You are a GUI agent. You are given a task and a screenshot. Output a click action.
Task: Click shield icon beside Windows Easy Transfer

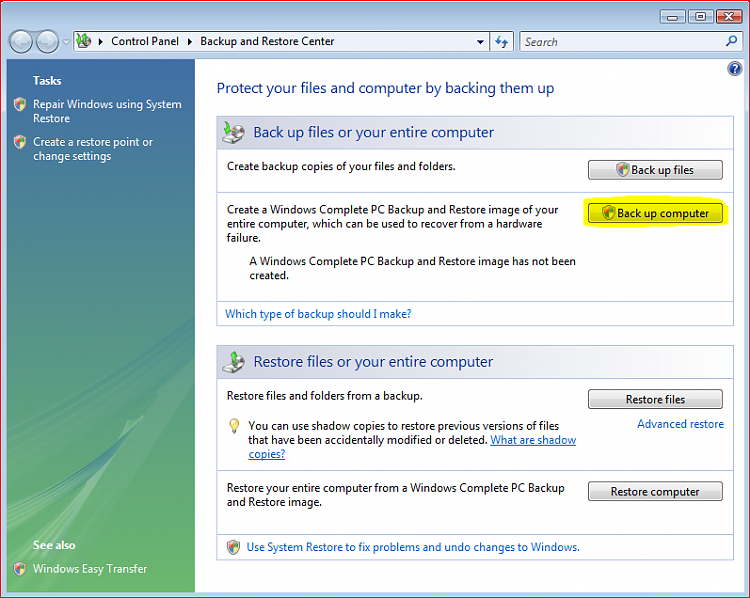(x=20, y=569)
